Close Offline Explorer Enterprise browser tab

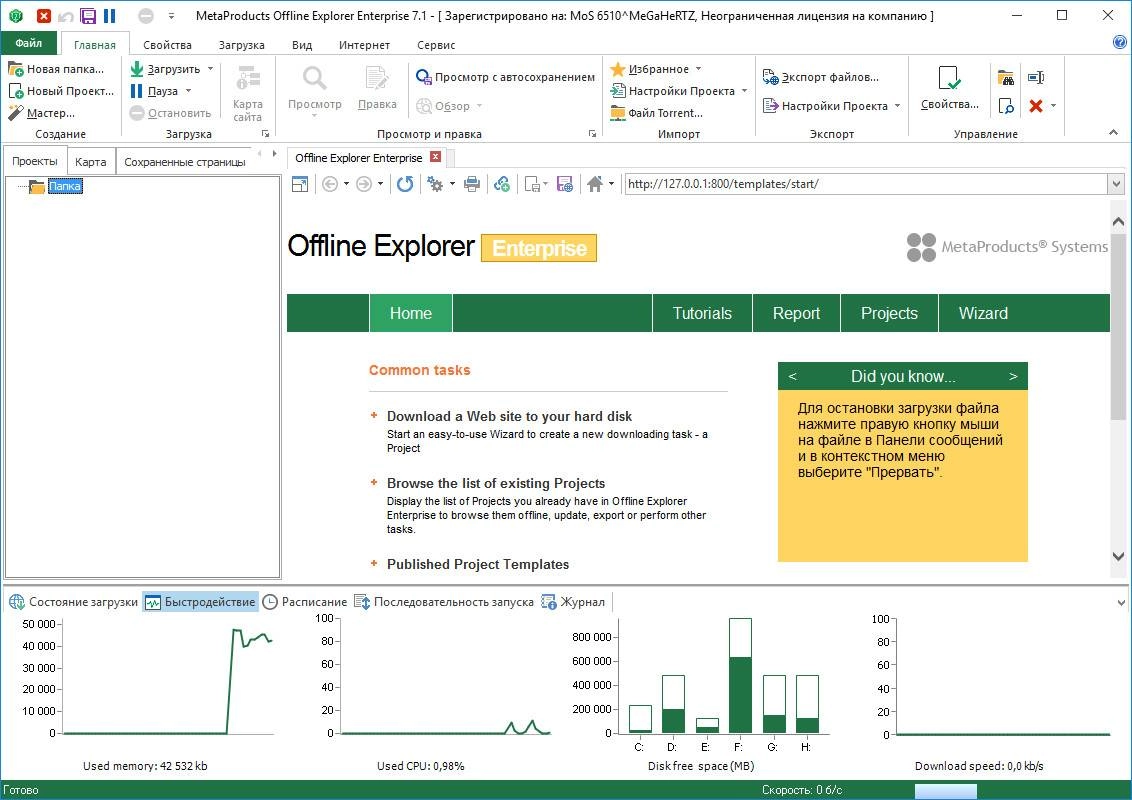click(x=435, y=157)
